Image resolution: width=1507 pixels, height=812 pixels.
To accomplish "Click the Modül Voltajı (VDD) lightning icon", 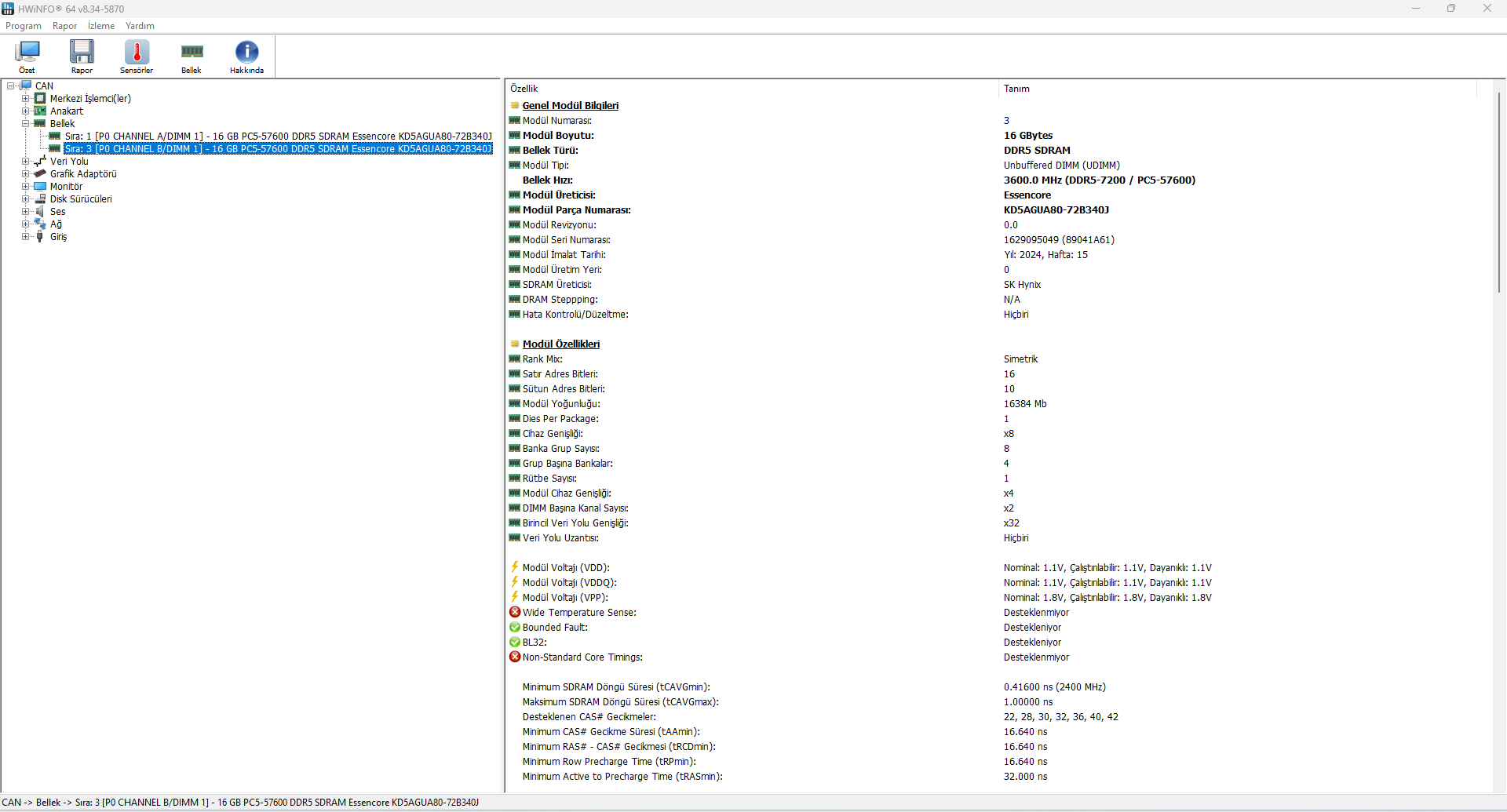I will point(515,567).
